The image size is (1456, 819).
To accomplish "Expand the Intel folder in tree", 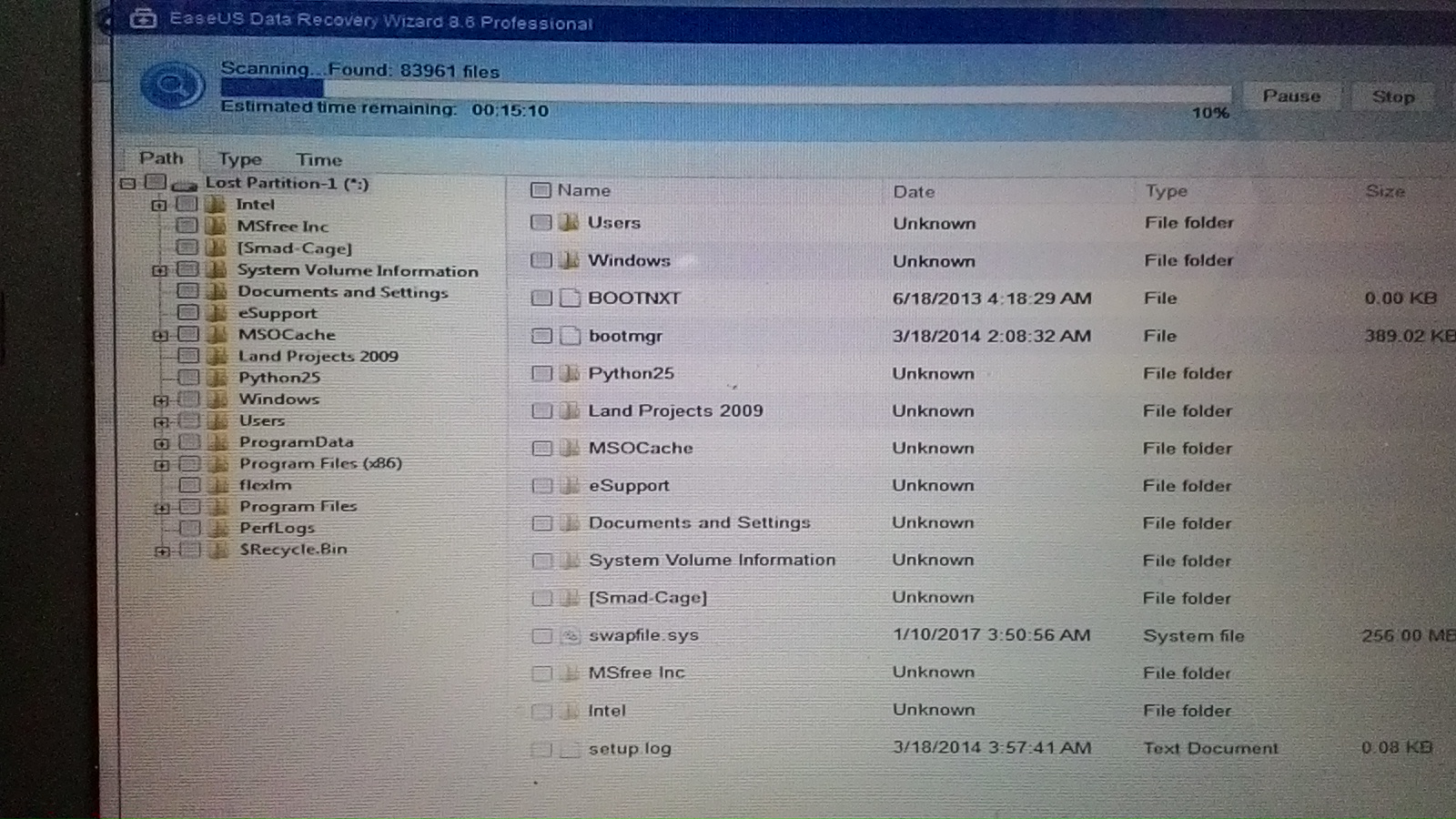I will tap(158, 205).
